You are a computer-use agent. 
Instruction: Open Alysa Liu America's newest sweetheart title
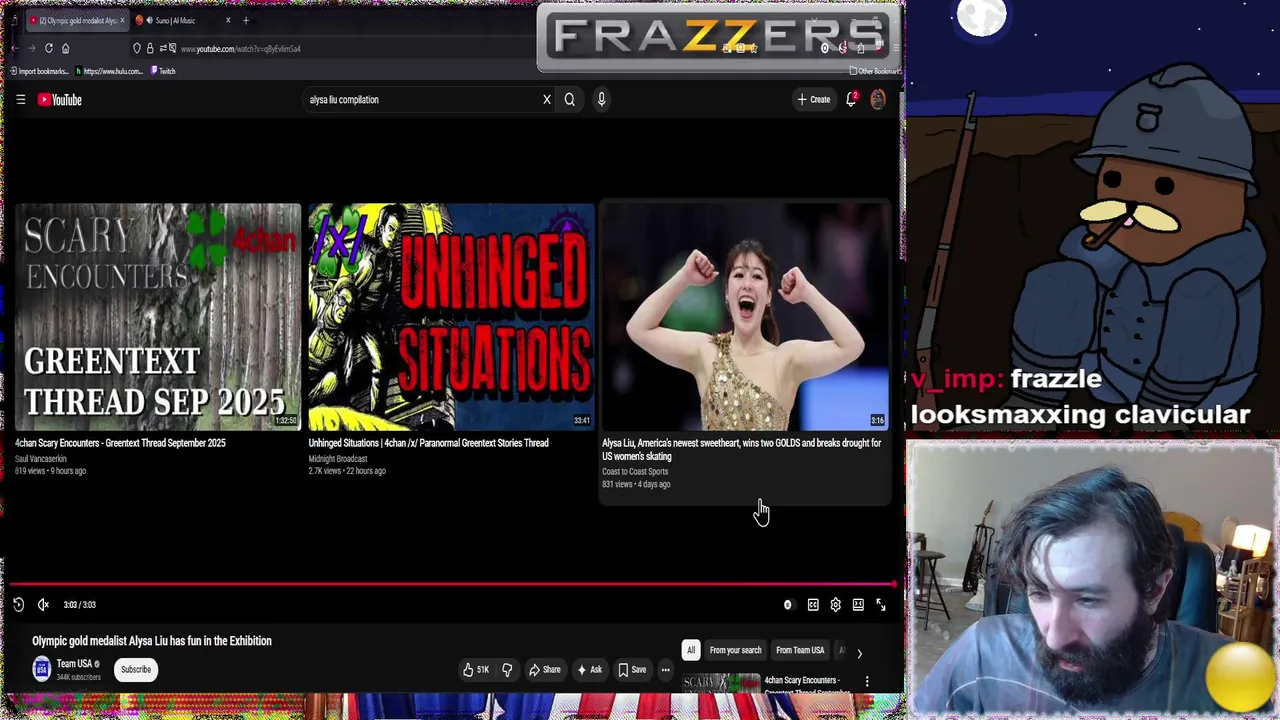point(741,449)
